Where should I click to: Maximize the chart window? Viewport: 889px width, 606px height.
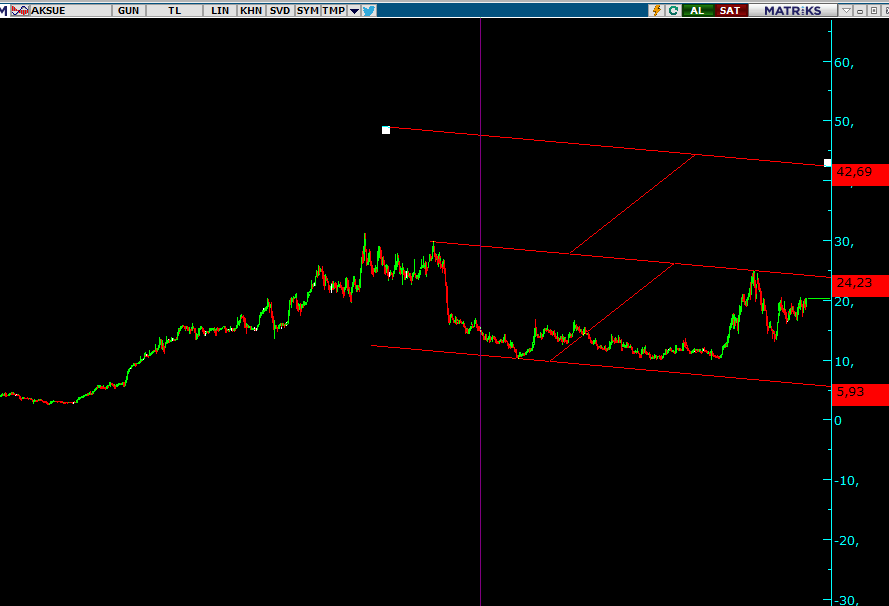point(874,10)
